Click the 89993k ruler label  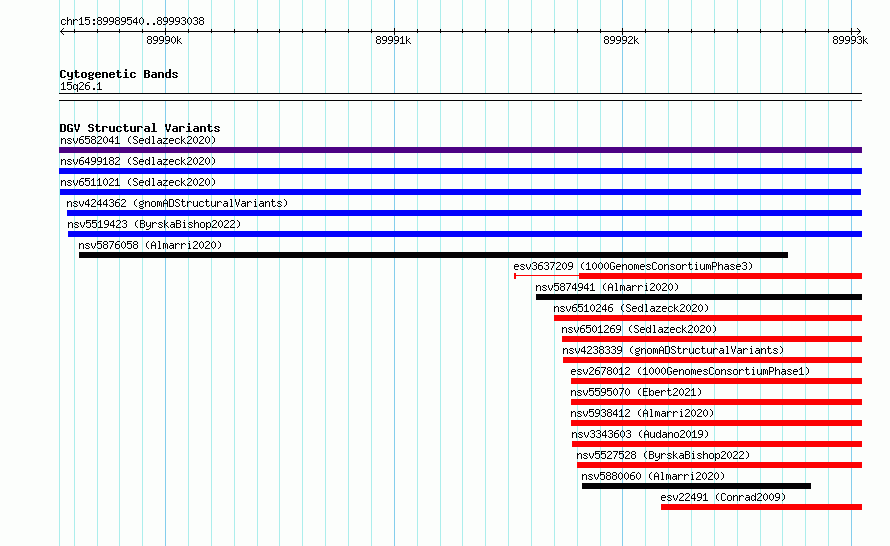850,40
